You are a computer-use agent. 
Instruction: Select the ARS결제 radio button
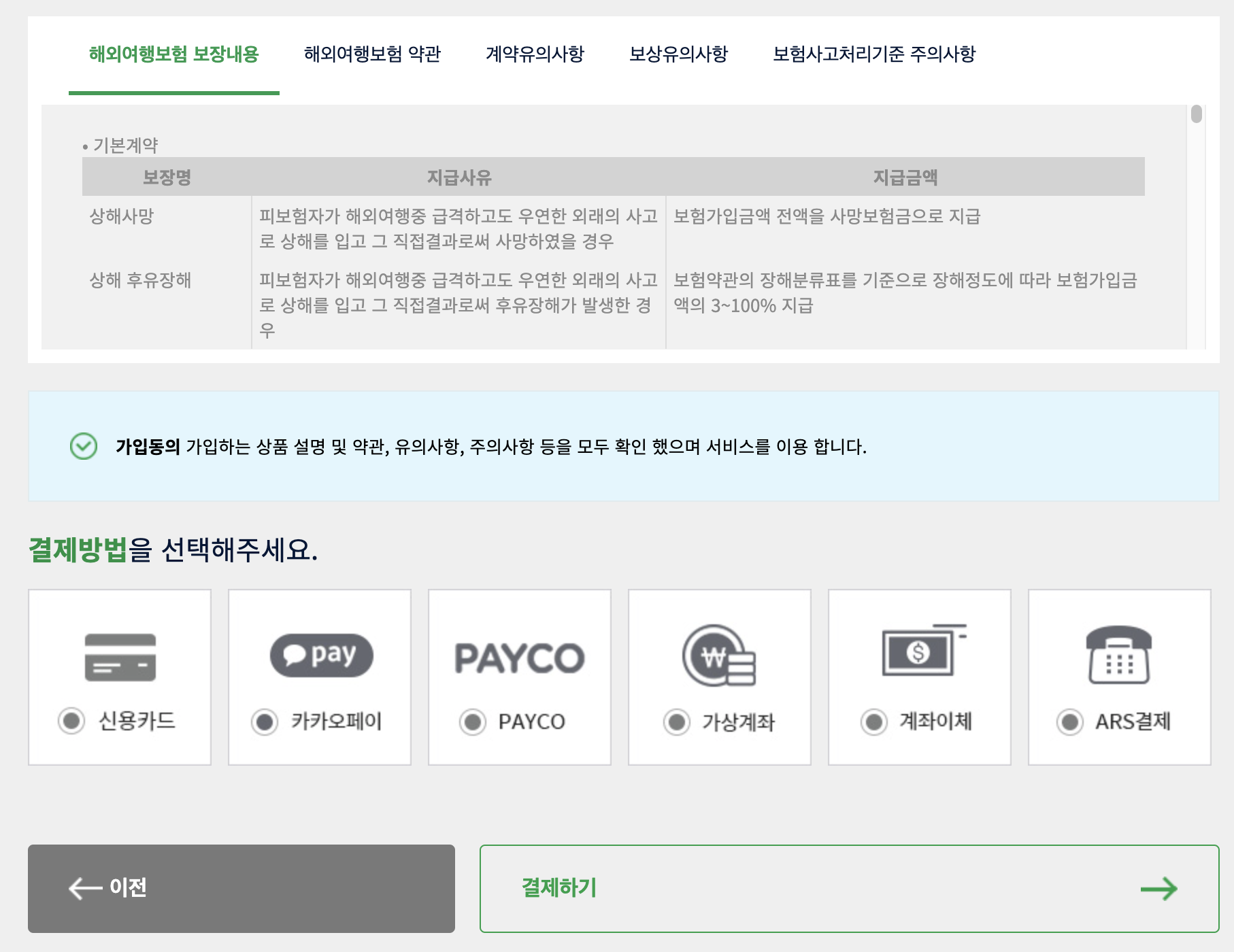1070,721
